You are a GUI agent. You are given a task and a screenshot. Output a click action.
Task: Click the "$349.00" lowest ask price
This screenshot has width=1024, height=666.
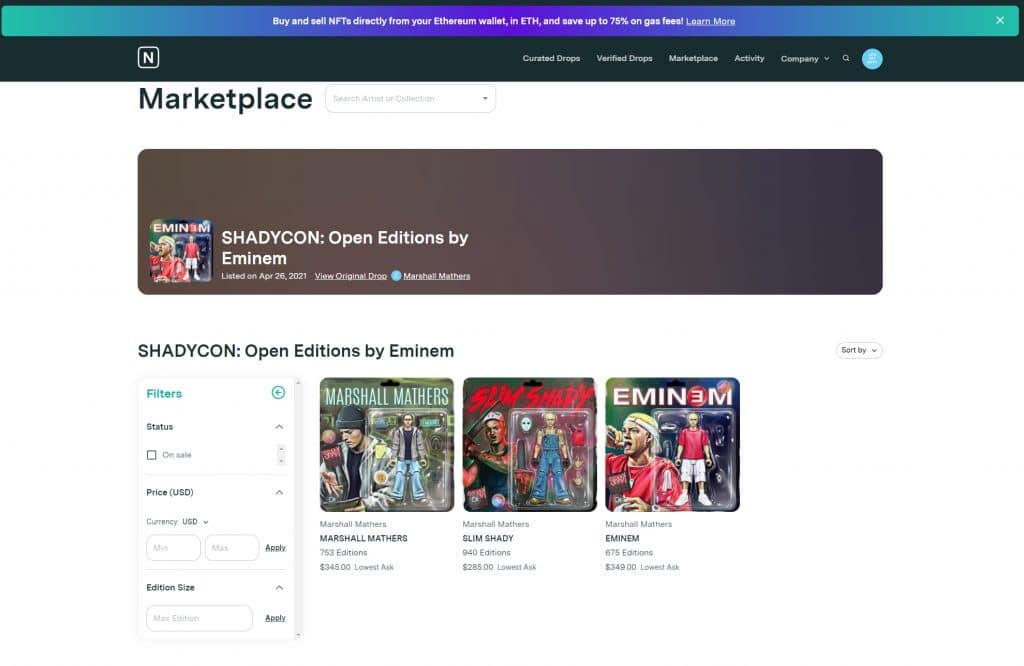pos(620,567)
